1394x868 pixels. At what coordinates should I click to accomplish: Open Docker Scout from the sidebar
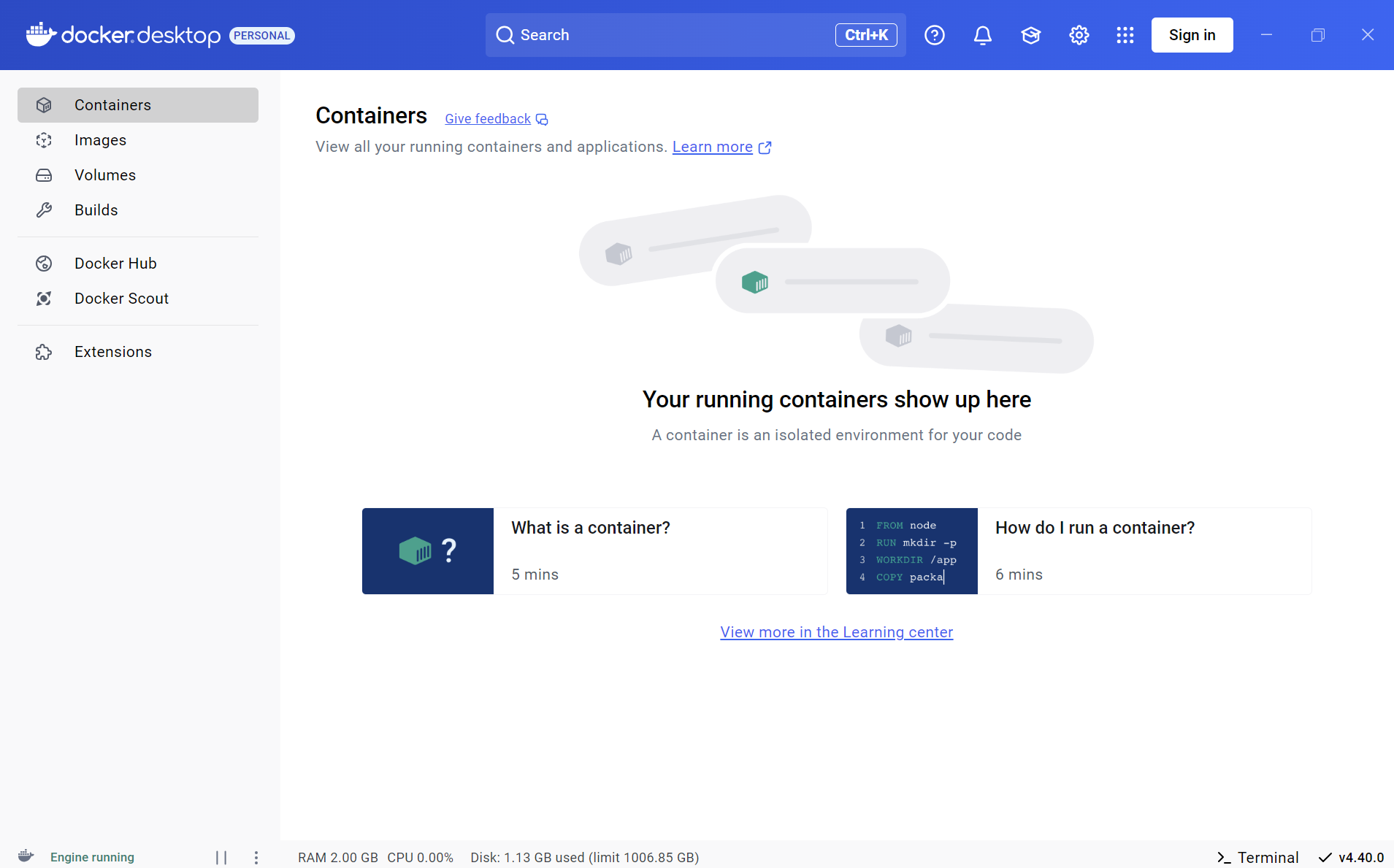(121, 298)
